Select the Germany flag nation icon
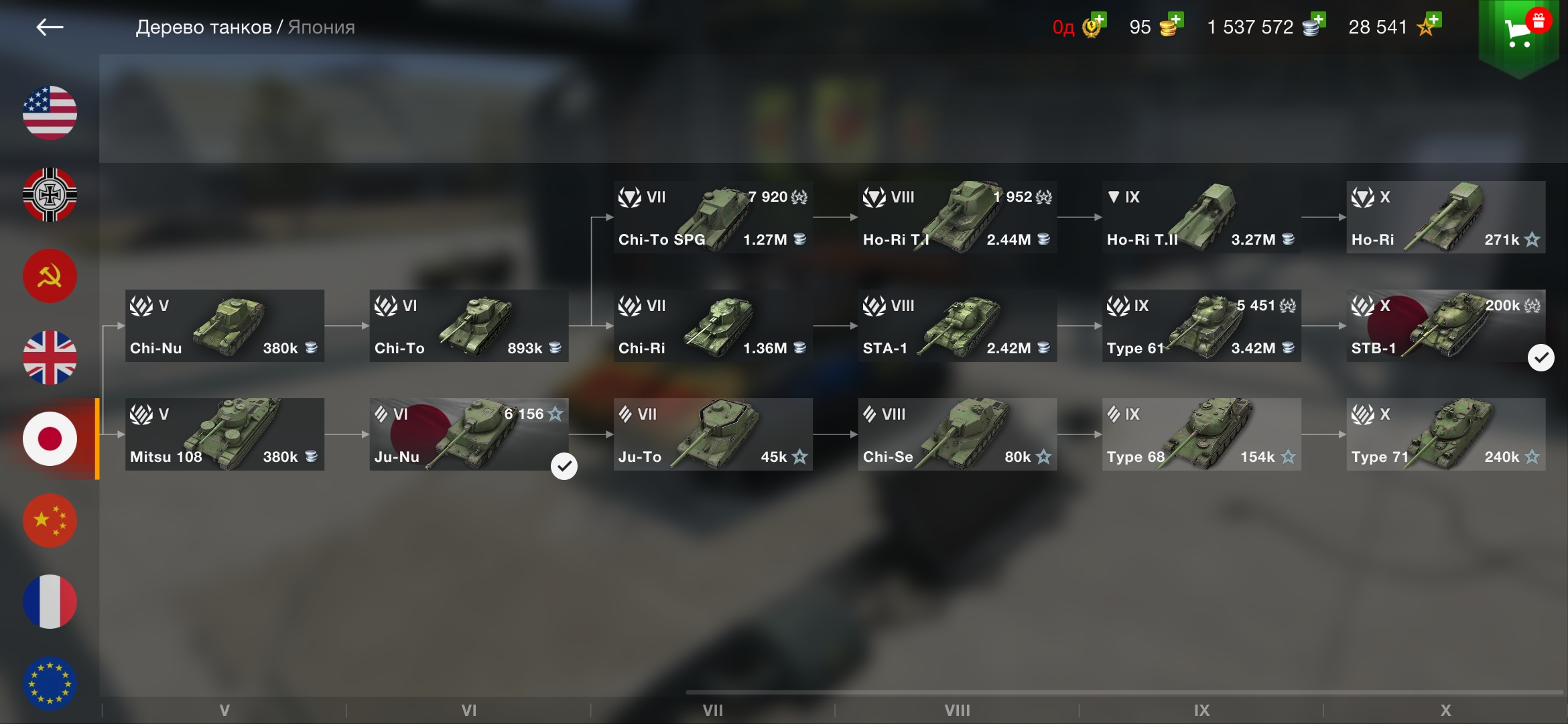Image resolution: width=1568 pixels, height=724 pixels. point(50,194)
